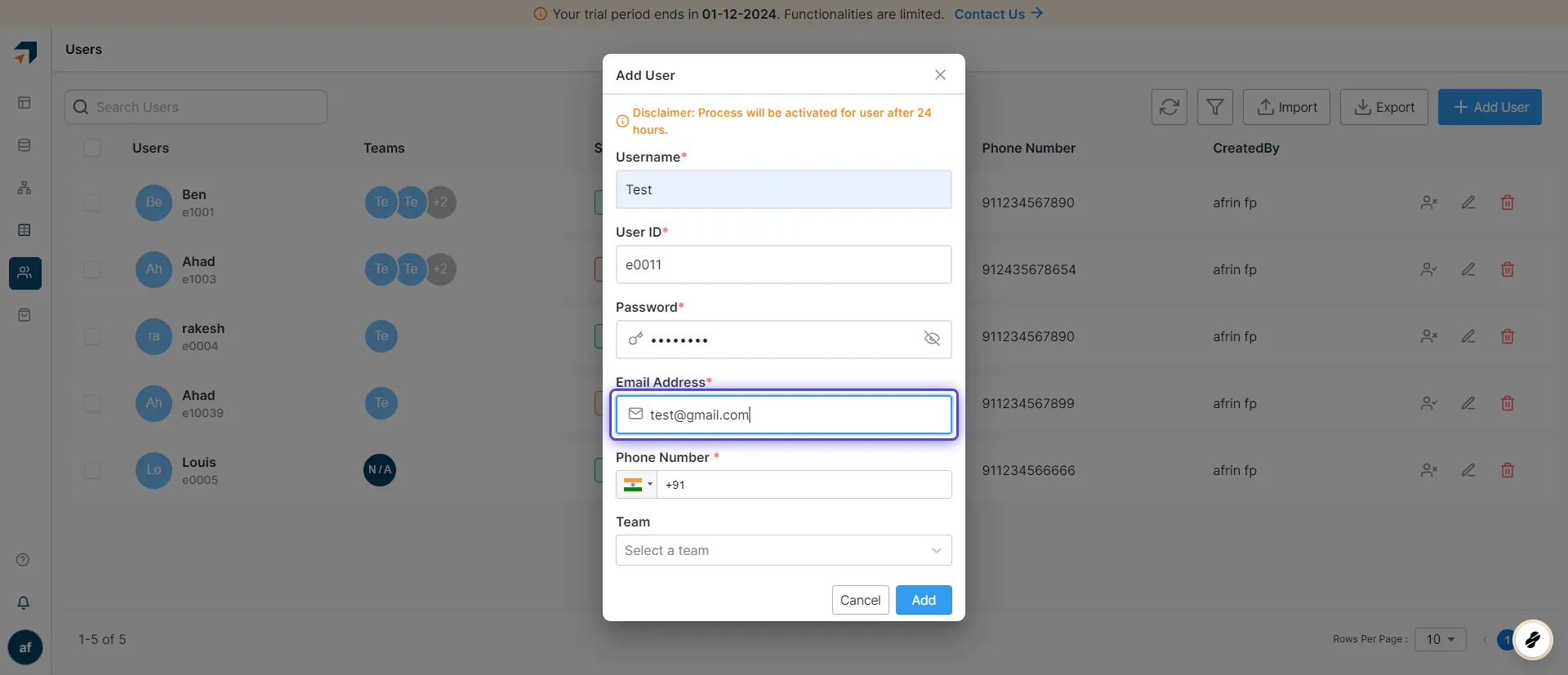Follow the Contact Us link
Viewport: 1568px width, 675px height.
998,14
